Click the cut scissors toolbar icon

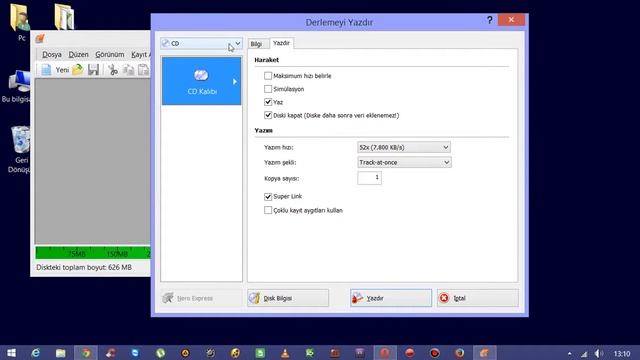[x=113, y=70]
